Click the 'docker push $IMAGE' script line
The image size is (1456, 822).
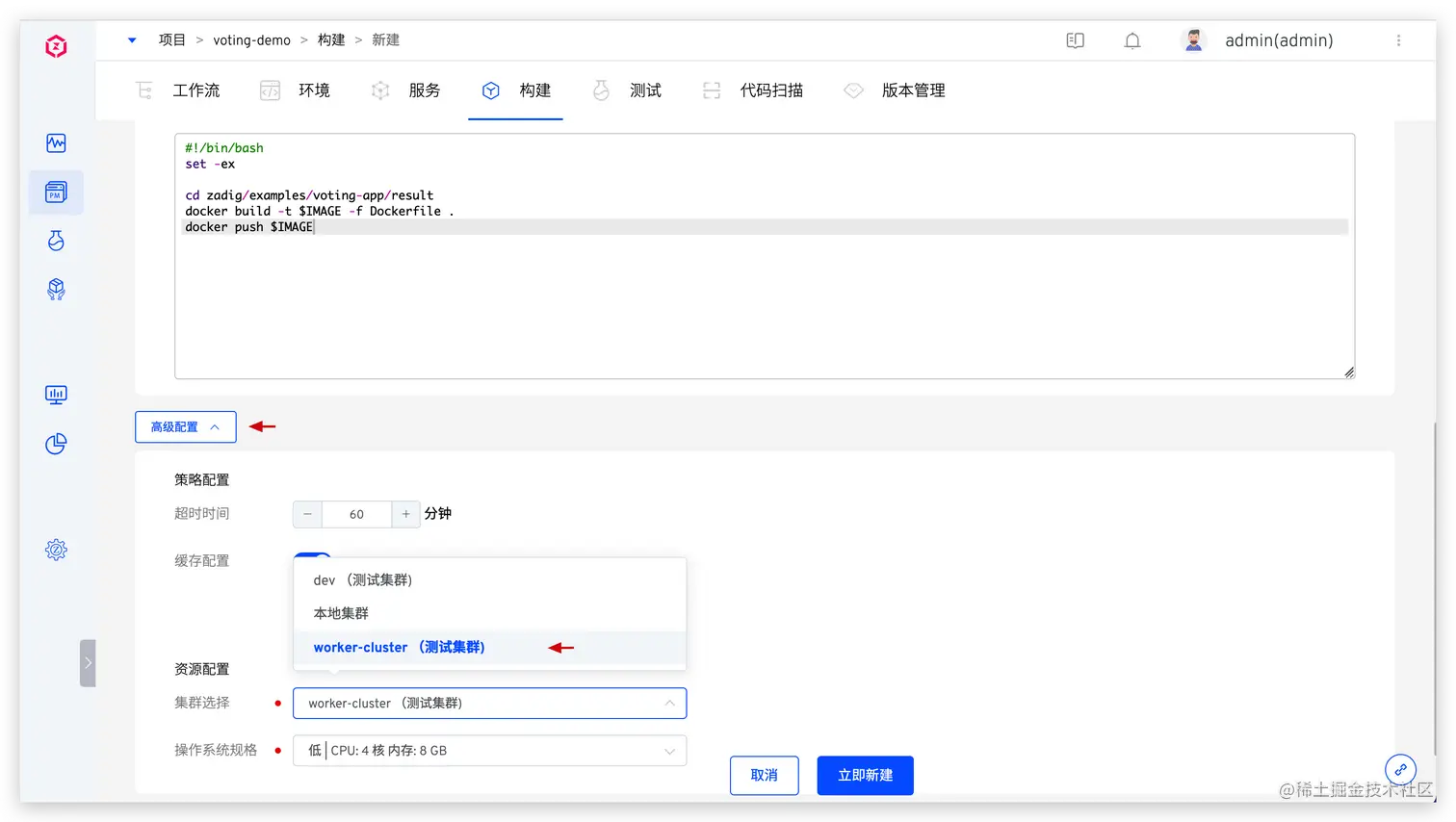(x=248, y=227)
